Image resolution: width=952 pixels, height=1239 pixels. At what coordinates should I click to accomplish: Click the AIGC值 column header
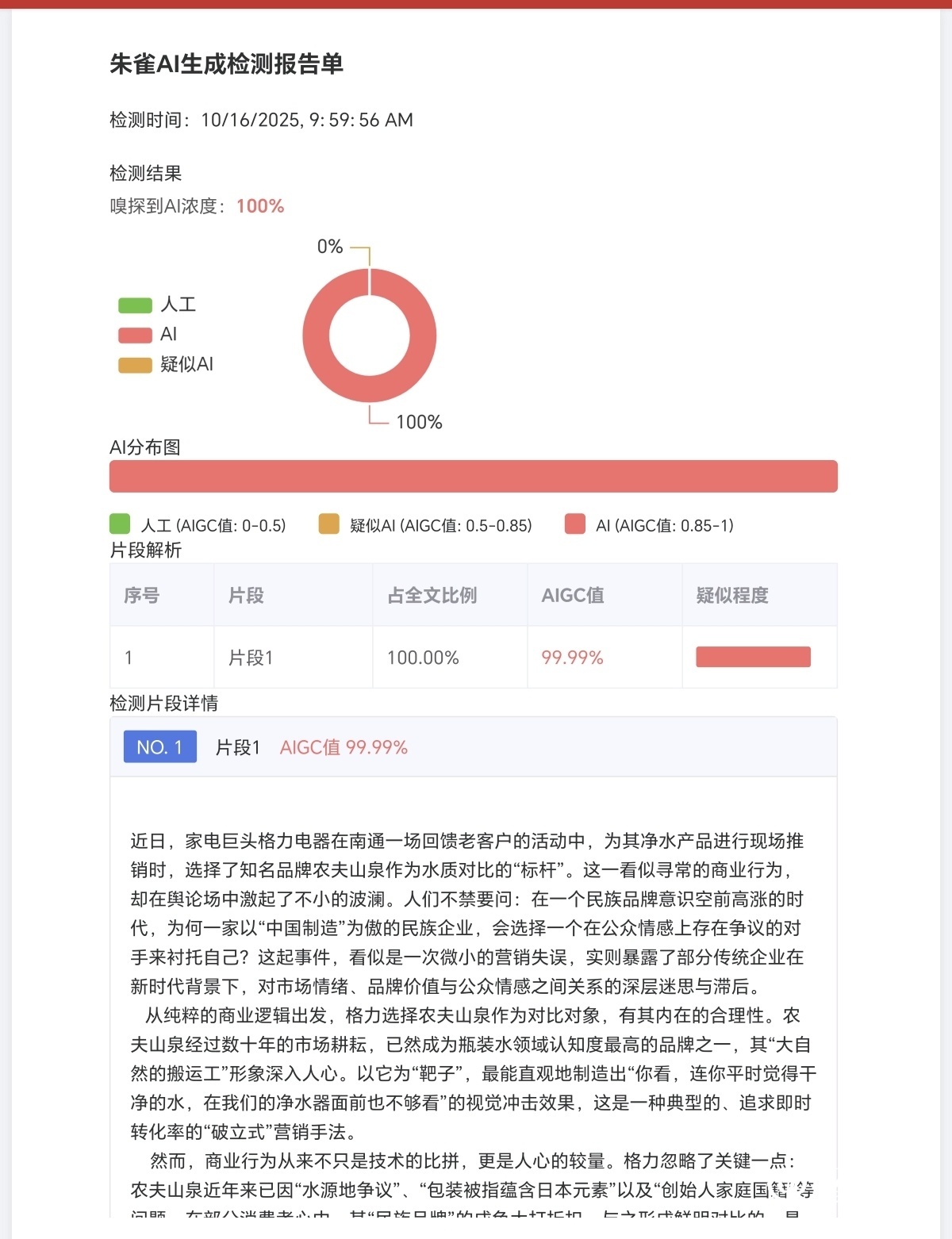[x=573, y=595]
